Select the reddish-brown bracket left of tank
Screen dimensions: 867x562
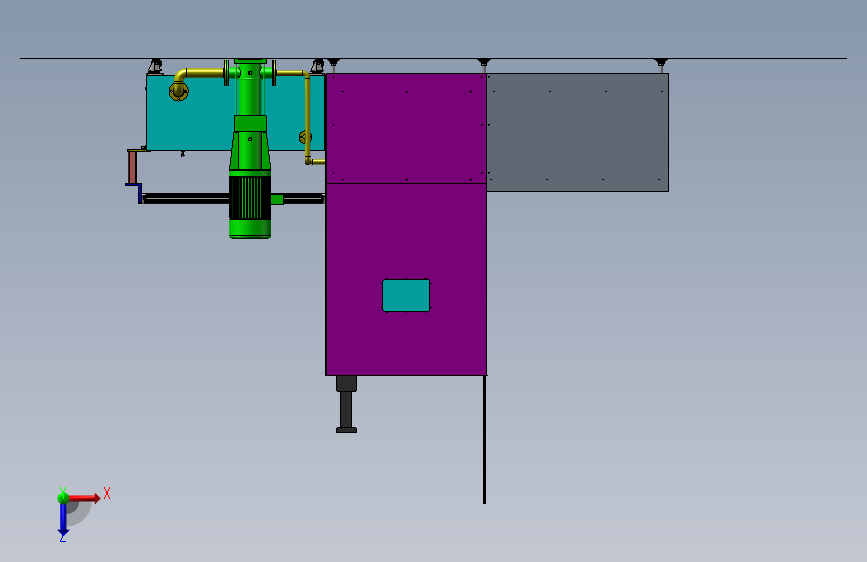point(132,167)
